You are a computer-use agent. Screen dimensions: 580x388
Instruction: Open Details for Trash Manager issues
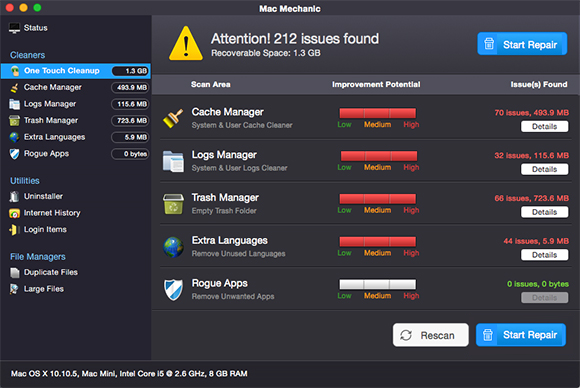(544, 212)
